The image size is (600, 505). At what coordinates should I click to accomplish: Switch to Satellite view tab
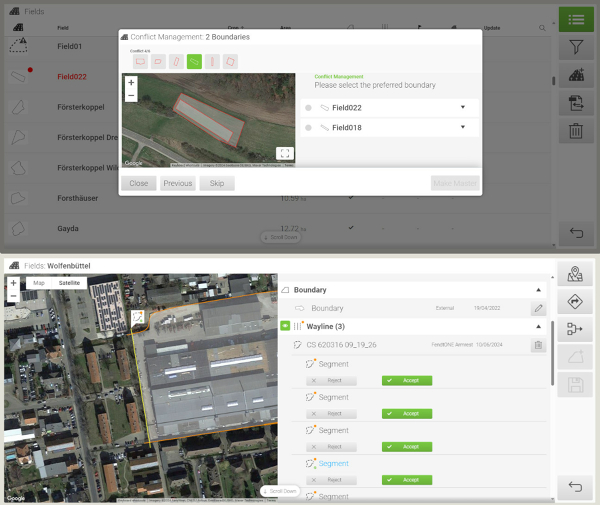pyautogui.click(x=69, y=283)
